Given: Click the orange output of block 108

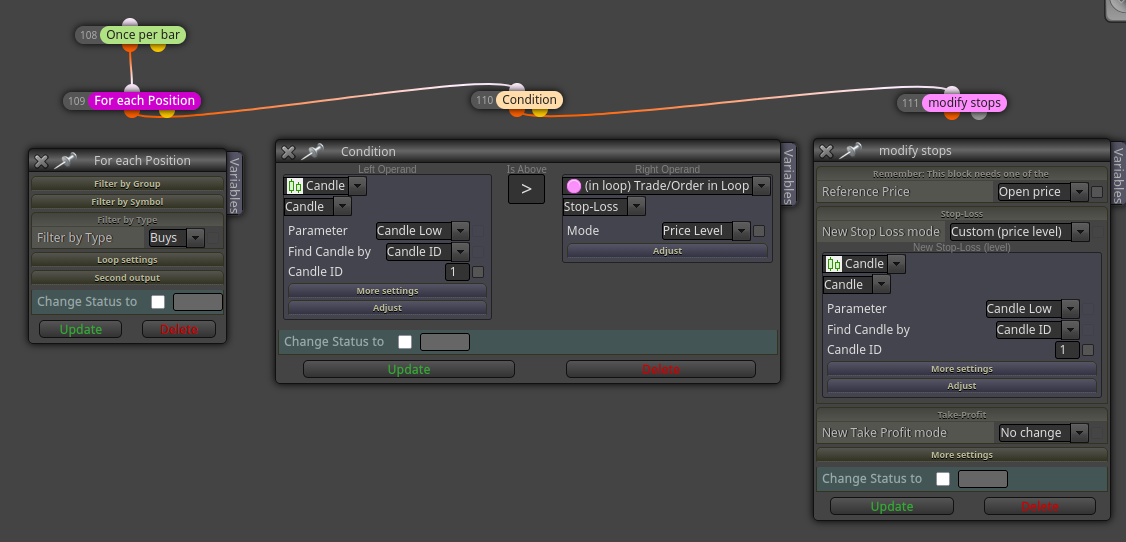Looking at the screenshot, I should click(130, 46).
